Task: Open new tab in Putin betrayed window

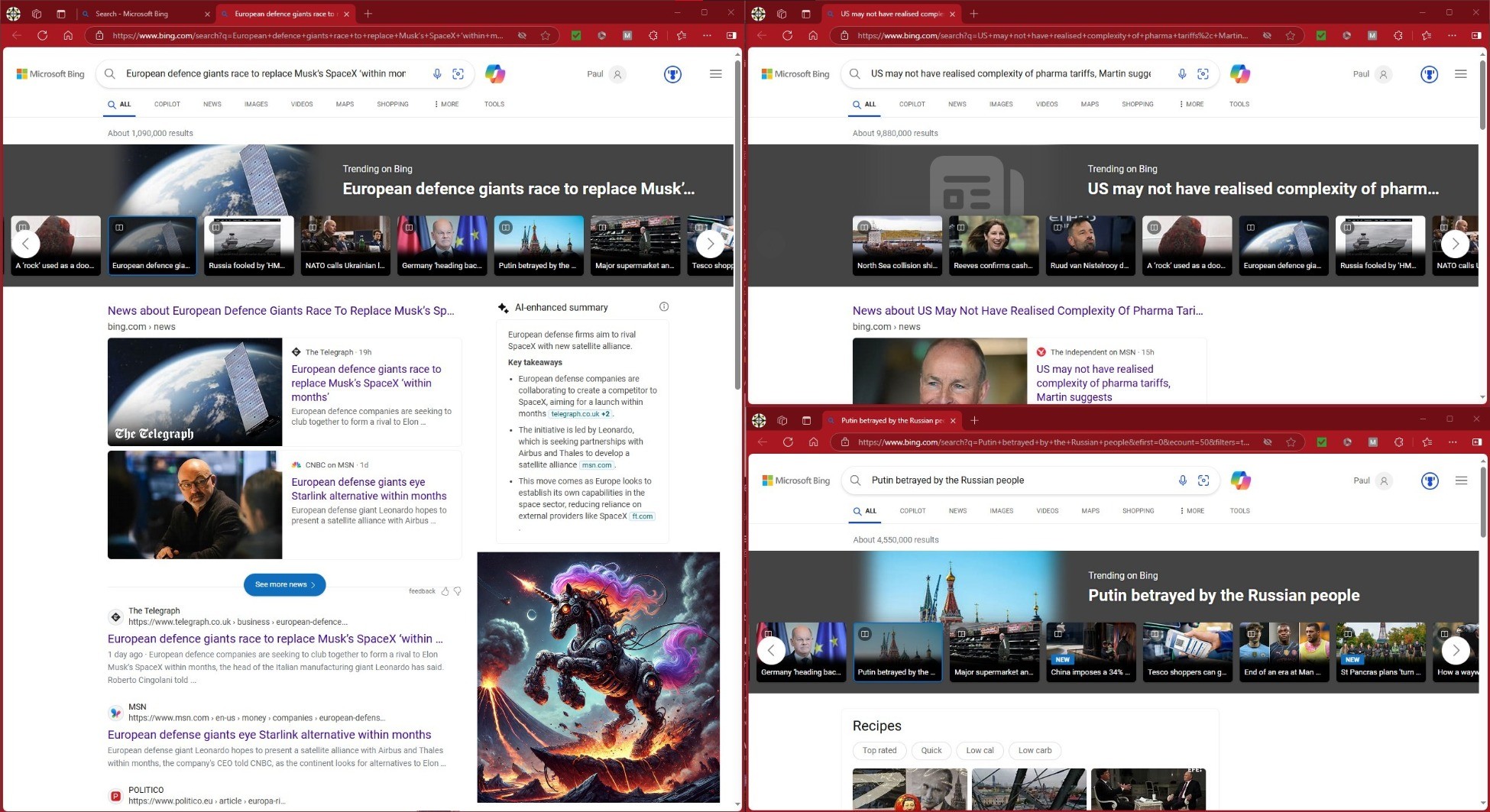Action: coord(974,420)
